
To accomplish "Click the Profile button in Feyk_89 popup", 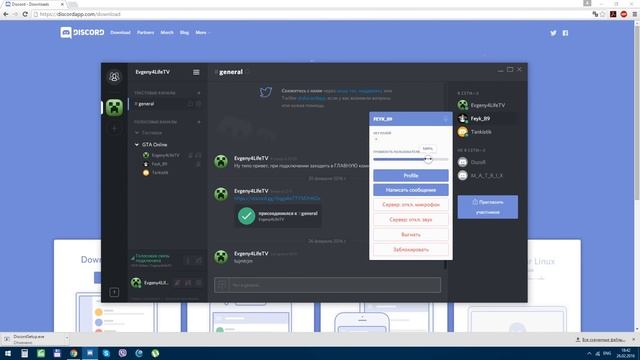I will point(411,176).
